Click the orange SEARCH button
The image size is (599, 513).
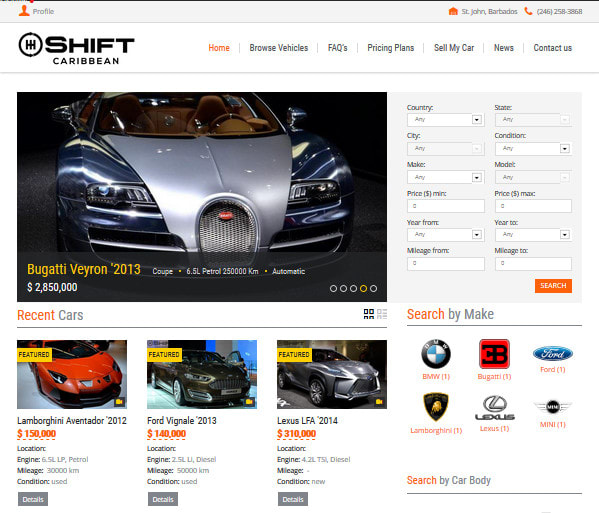pos(553,286)
